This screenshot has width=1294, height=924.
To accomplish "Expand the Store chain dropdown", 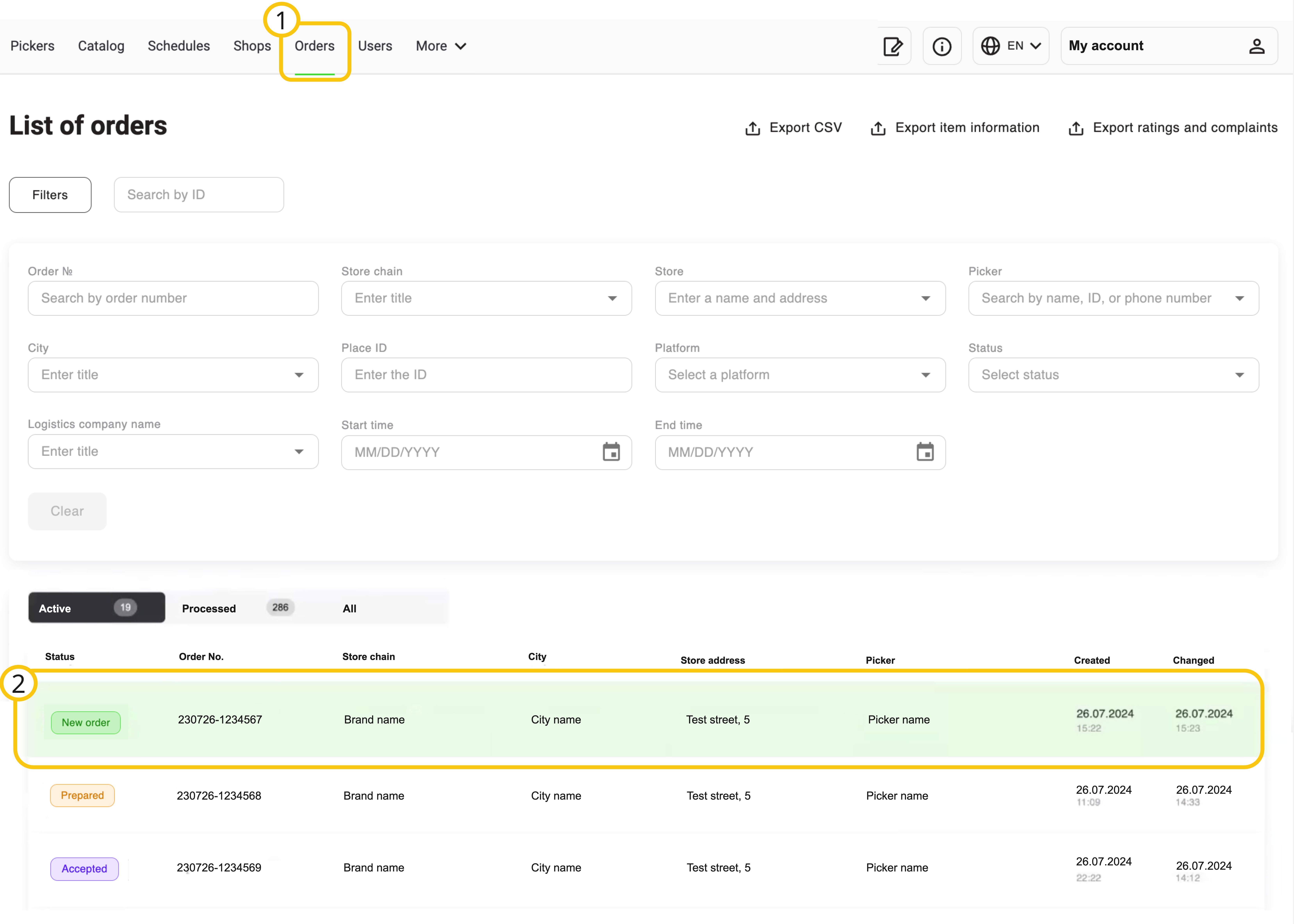I will [612, 298].
